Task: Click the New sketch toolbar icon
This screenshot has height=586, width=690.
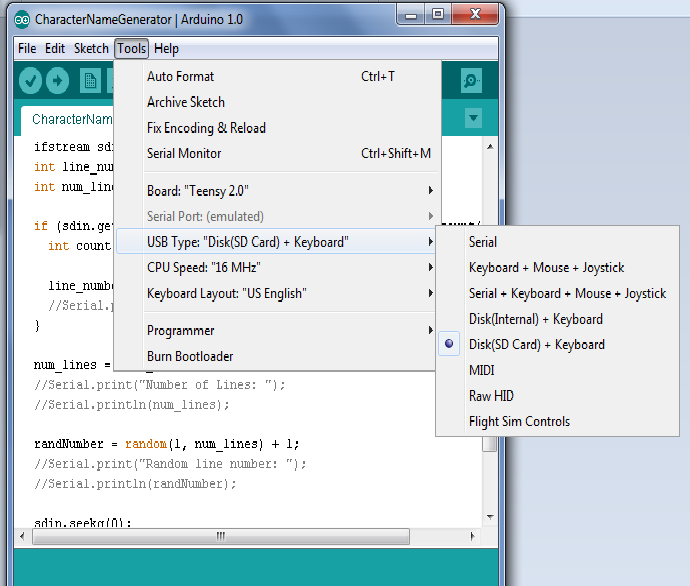Action: click(90, 81)
